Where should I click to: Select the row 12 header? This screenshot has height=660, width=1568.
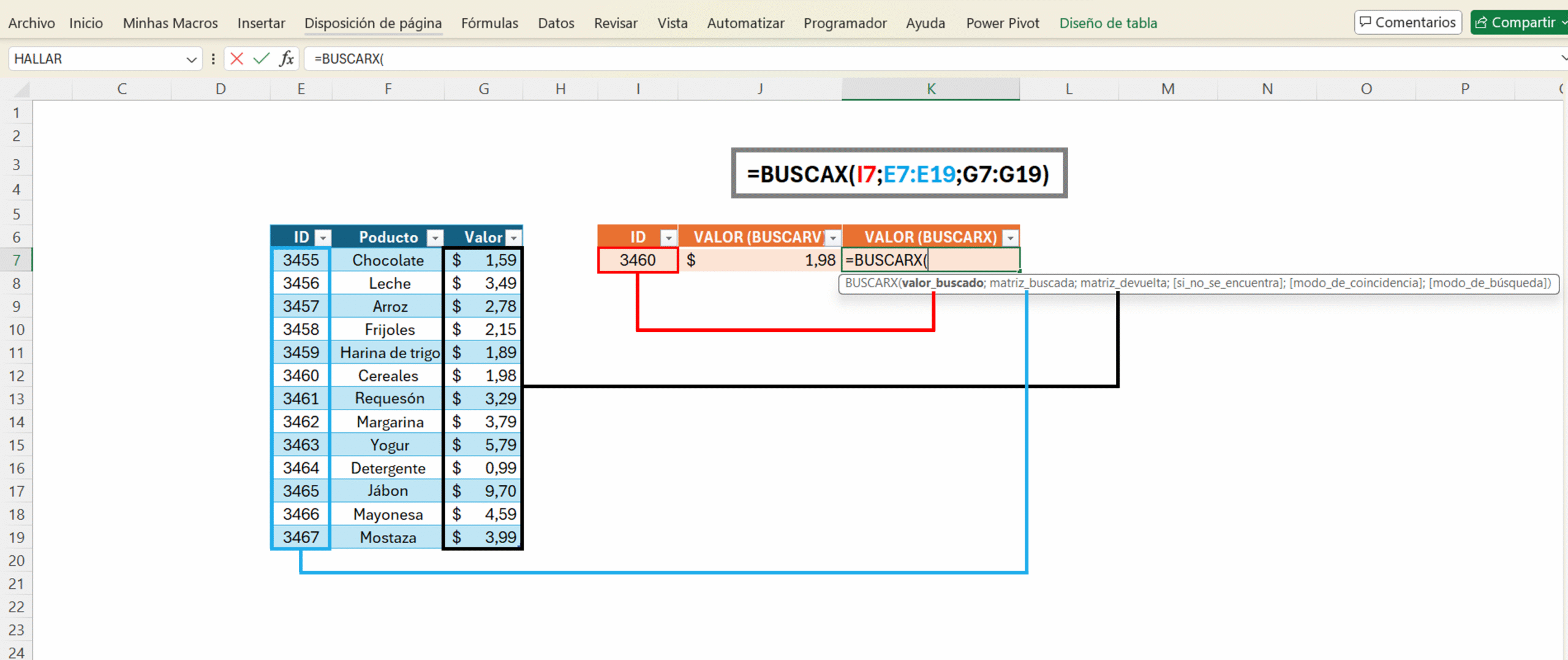(17, 376)
